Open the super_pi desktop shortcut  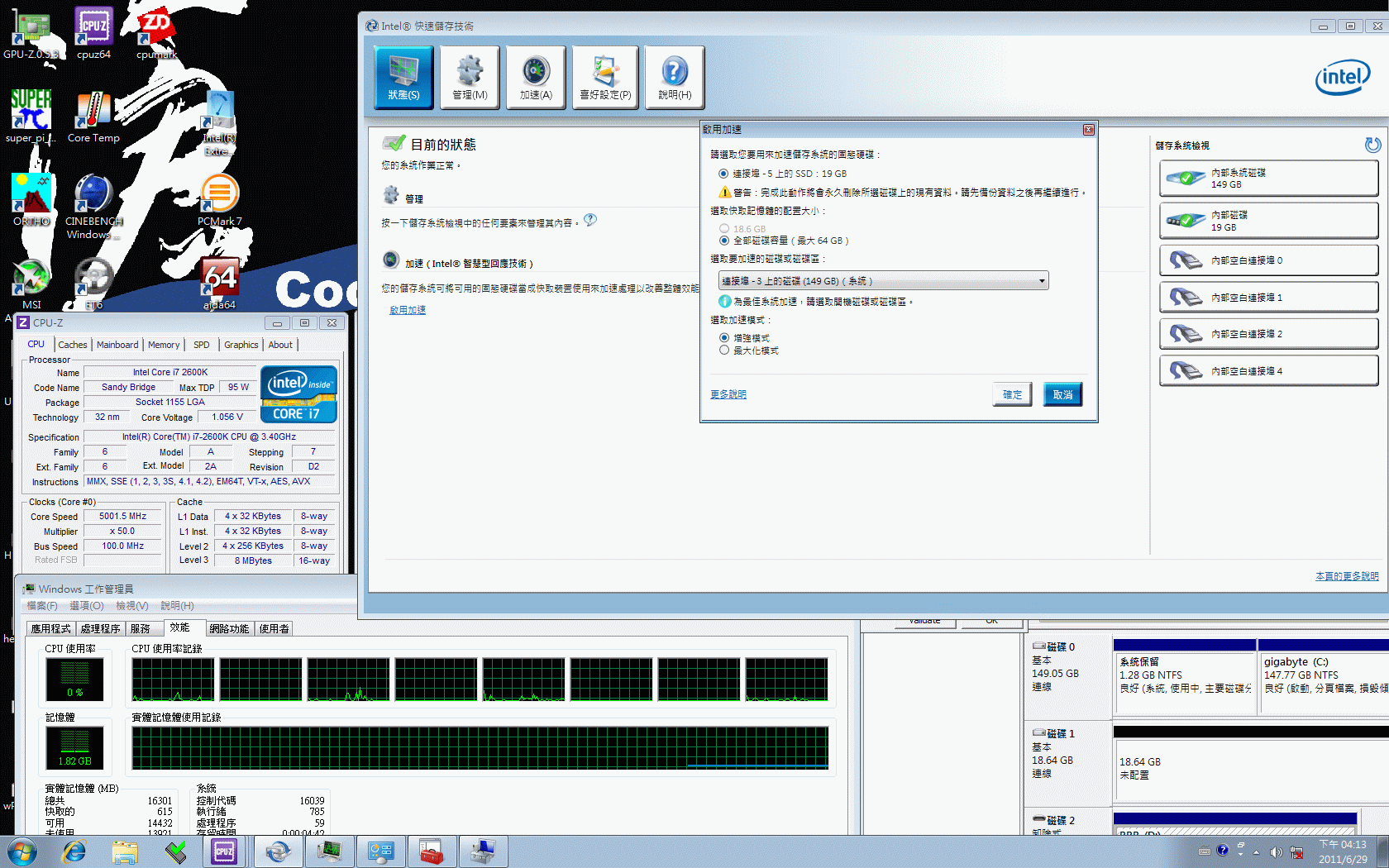31,117
